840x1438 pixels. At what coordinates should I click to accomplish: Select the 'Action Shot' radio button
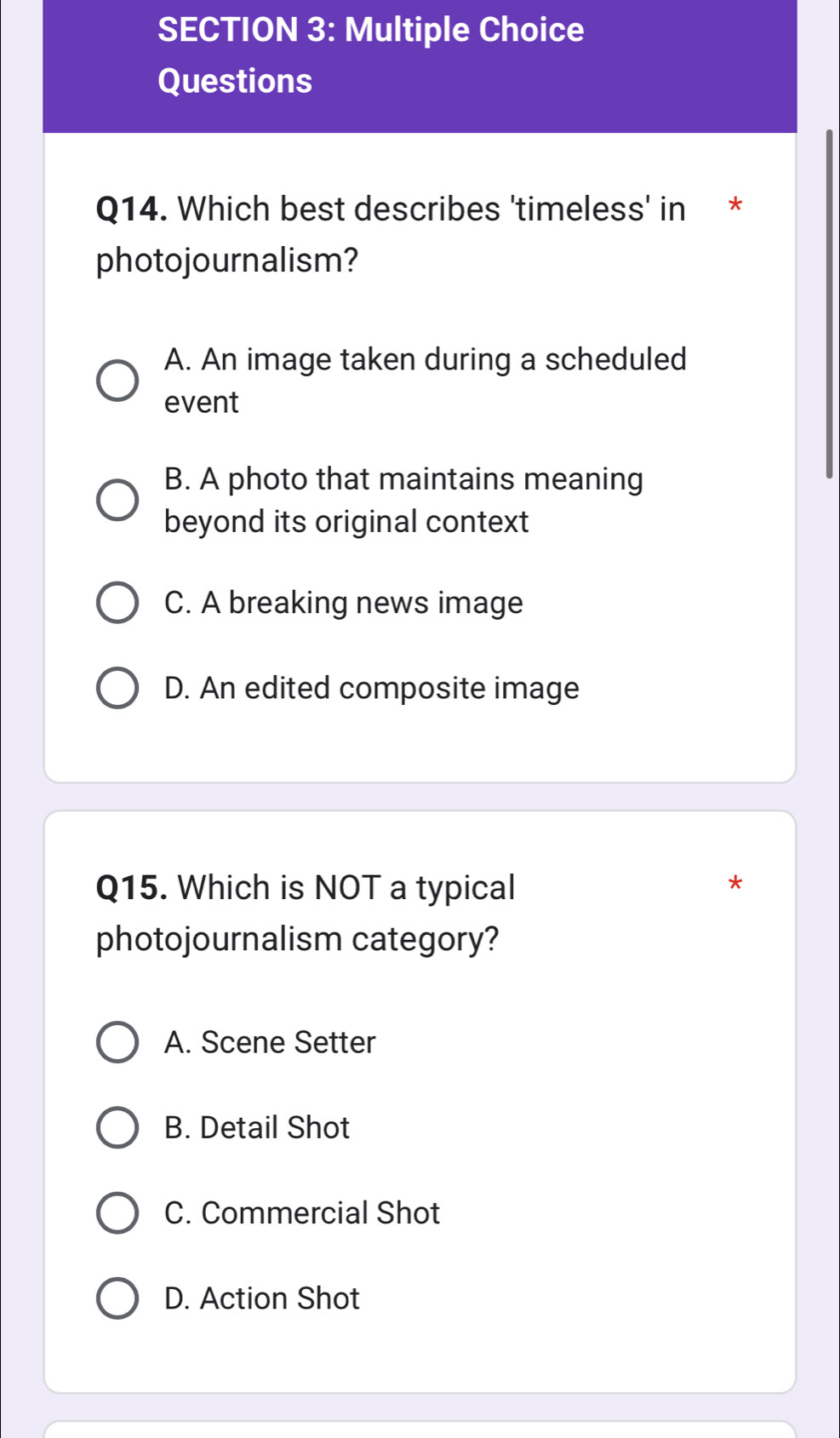point(117,1298)
